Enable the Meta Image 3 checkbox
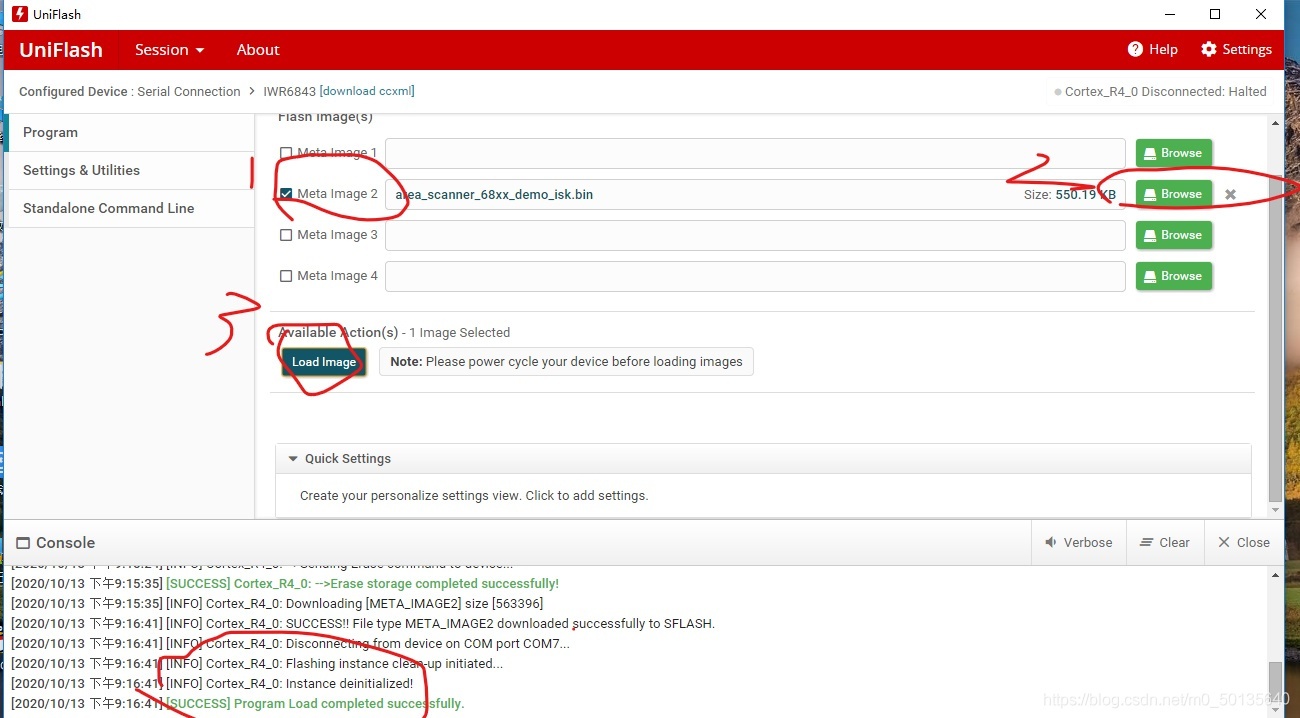 click(x=286, y=235)
